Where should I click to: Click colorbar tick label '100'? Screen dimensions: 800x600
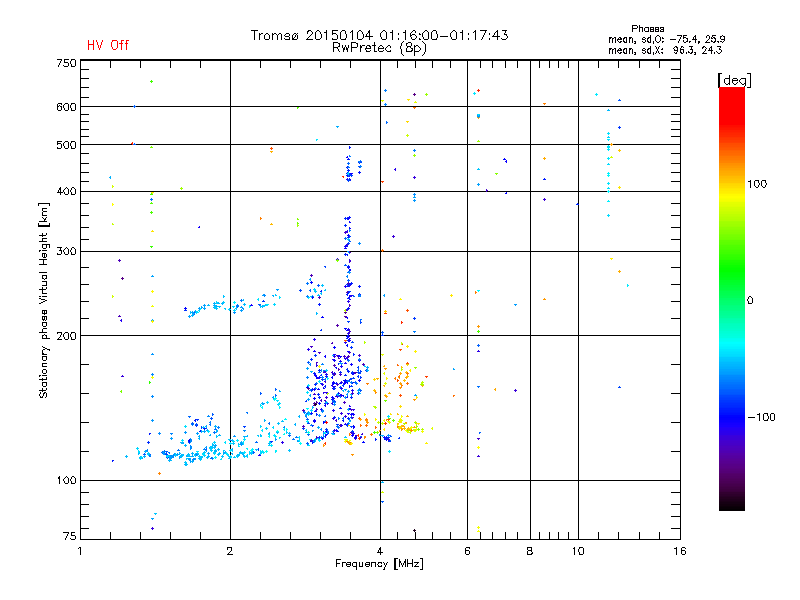click(757, 184)
